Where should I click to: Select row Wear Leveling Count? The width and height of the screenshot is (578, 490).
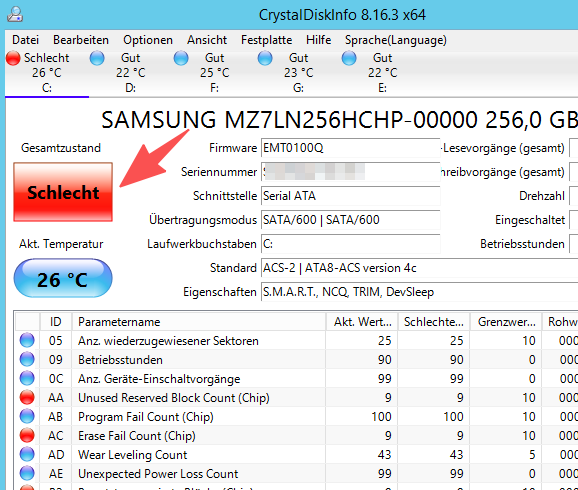pyautogui.click(x=296, y=455)
